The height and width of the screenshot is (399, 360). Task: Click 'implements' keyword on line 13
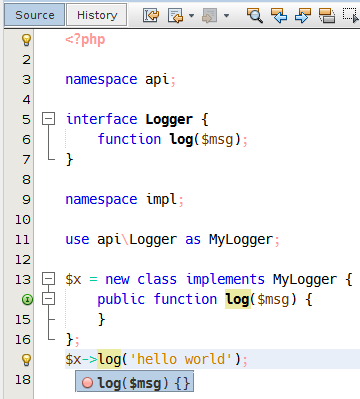tap(225, 280)
